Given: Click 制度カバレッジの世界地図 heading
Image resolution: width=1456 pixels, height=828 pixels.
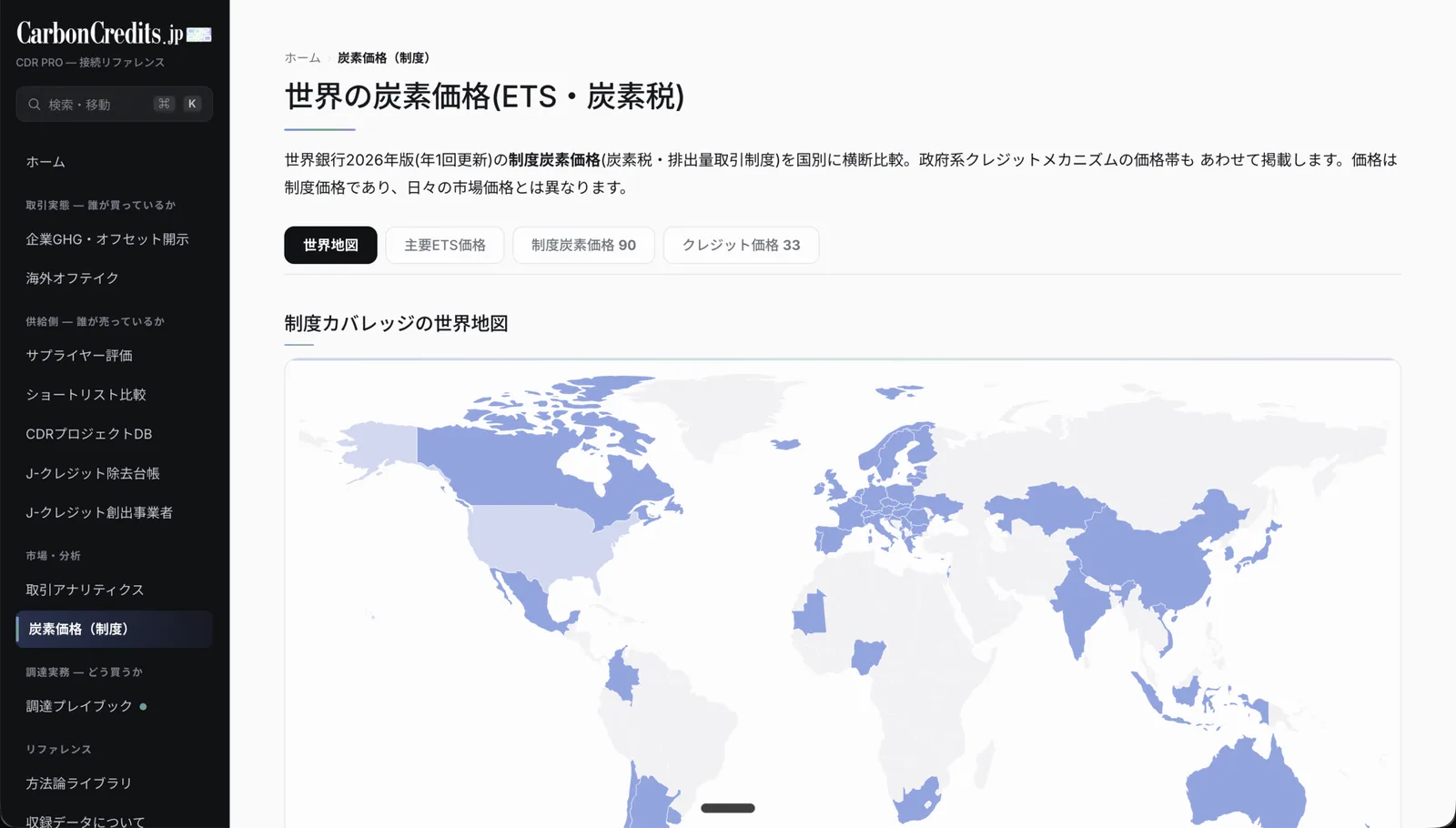Looking at the screenshot, I should pos(396,323).
